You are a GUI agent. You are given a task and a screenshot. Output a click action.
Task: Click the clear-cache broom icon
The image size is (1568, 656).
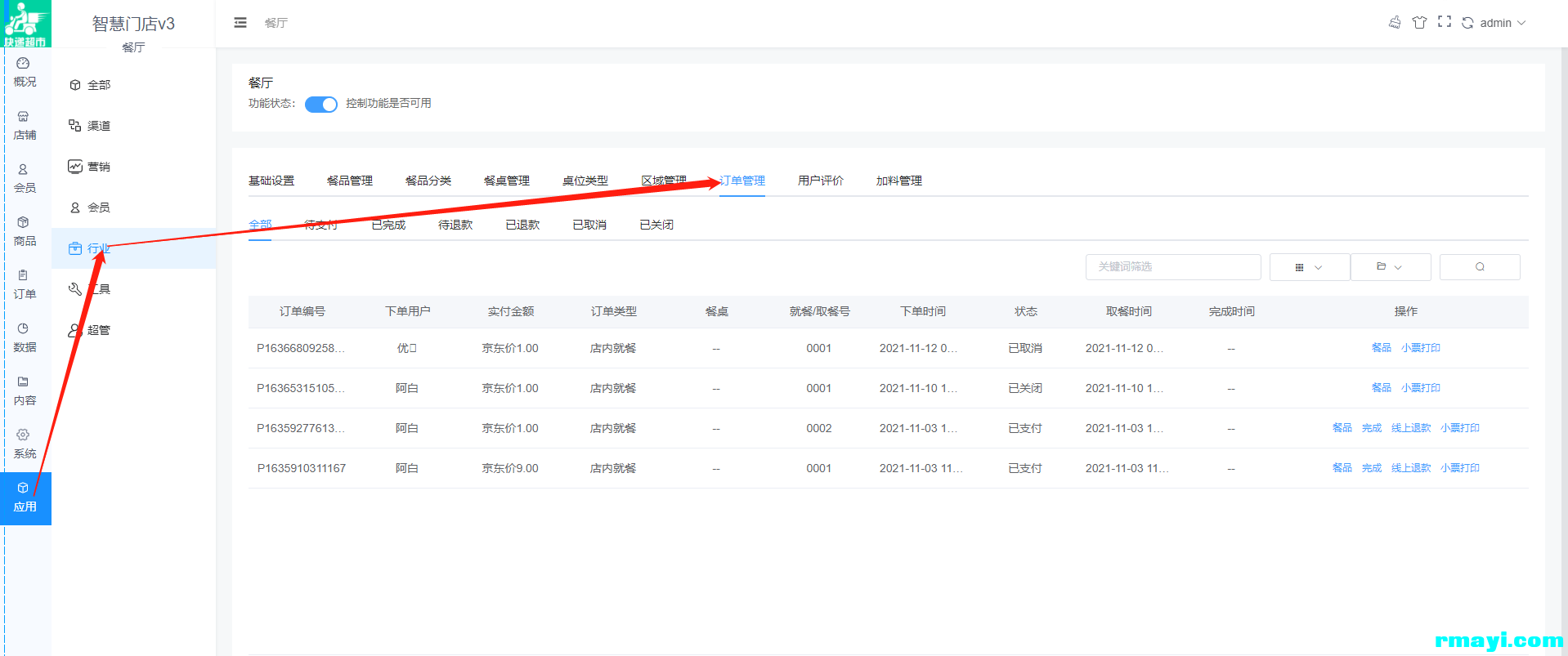(1395, 22)
